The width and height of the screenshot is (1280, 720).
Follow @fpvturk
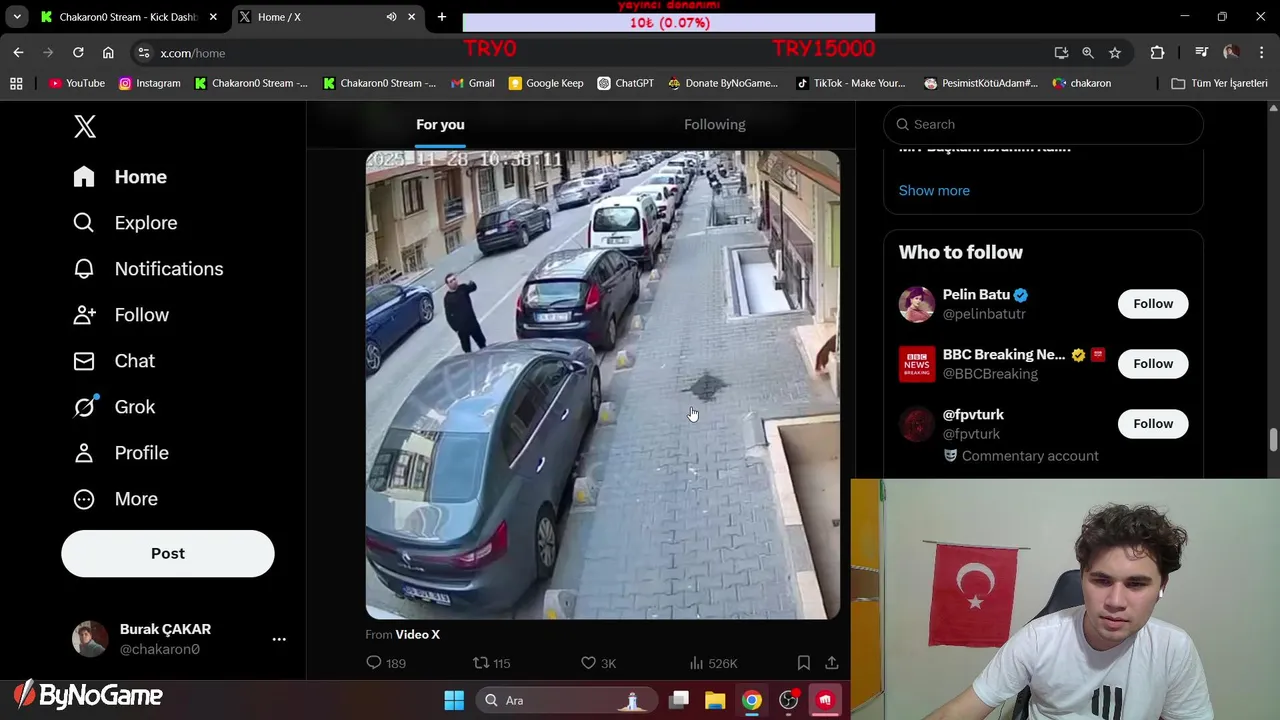[1153, 424]
